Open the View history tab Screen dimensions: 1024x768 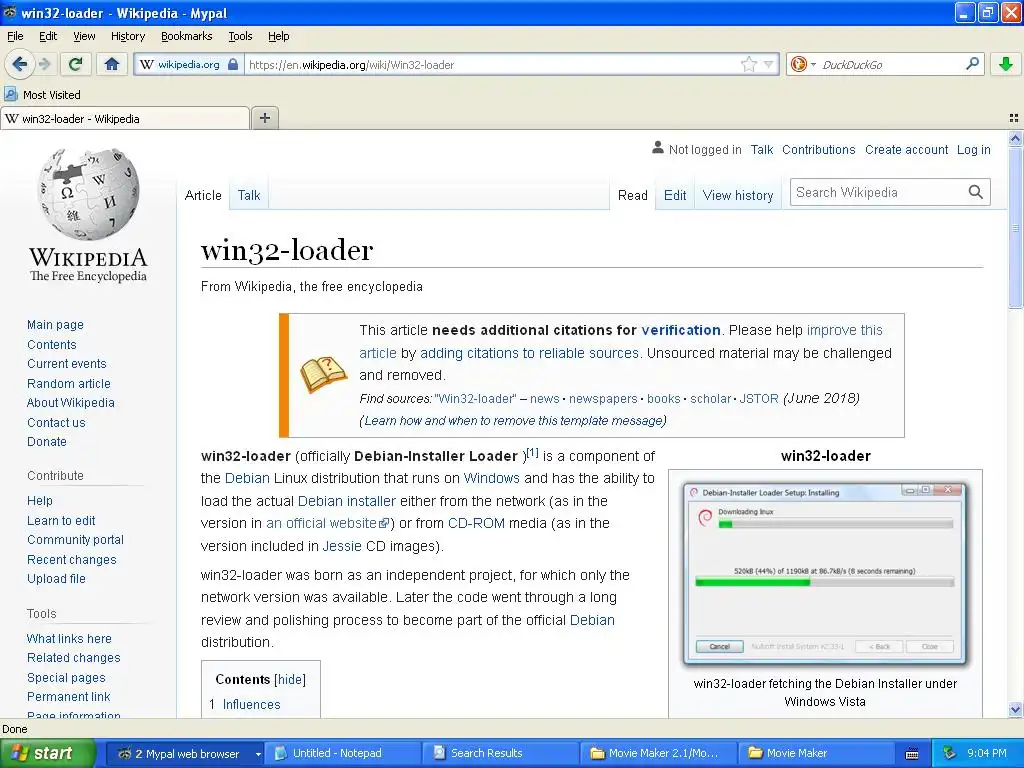(x=738, y=195)
